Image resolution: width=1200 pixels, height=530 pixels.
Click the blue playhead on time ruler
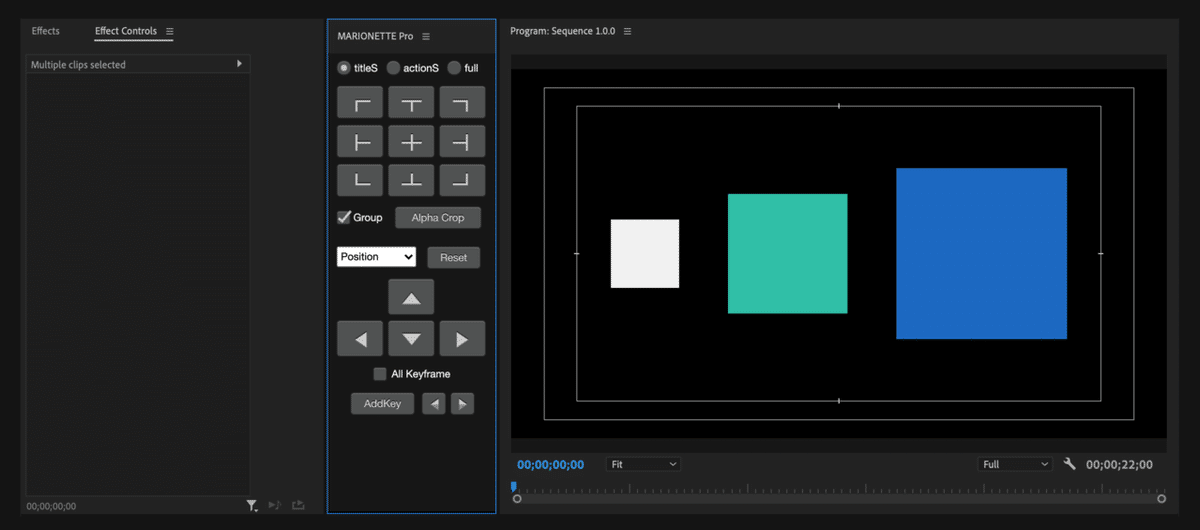[x=514, y=487]
